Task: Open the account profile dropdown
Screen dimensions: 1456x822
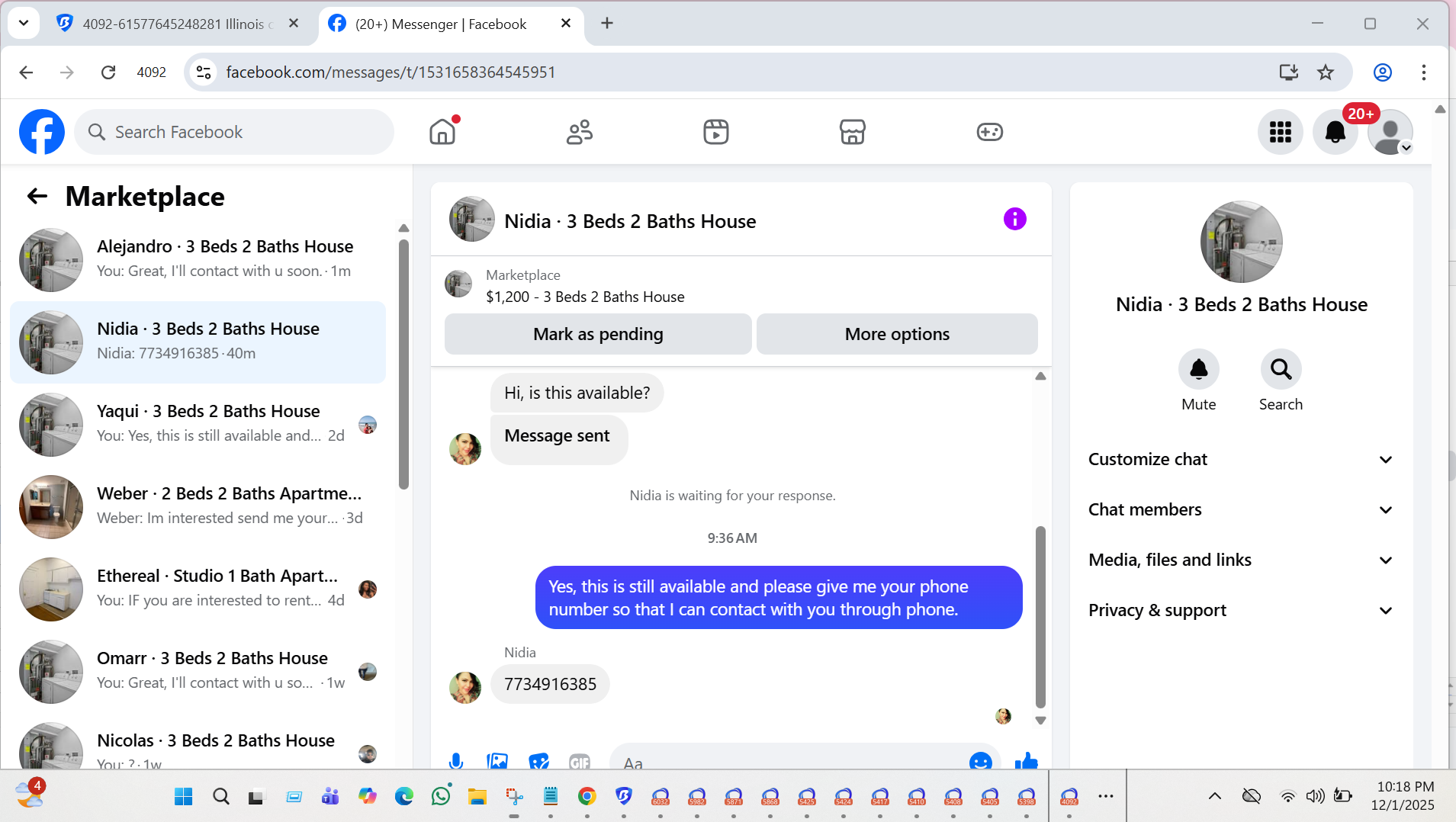Action: pos(1390,132)
